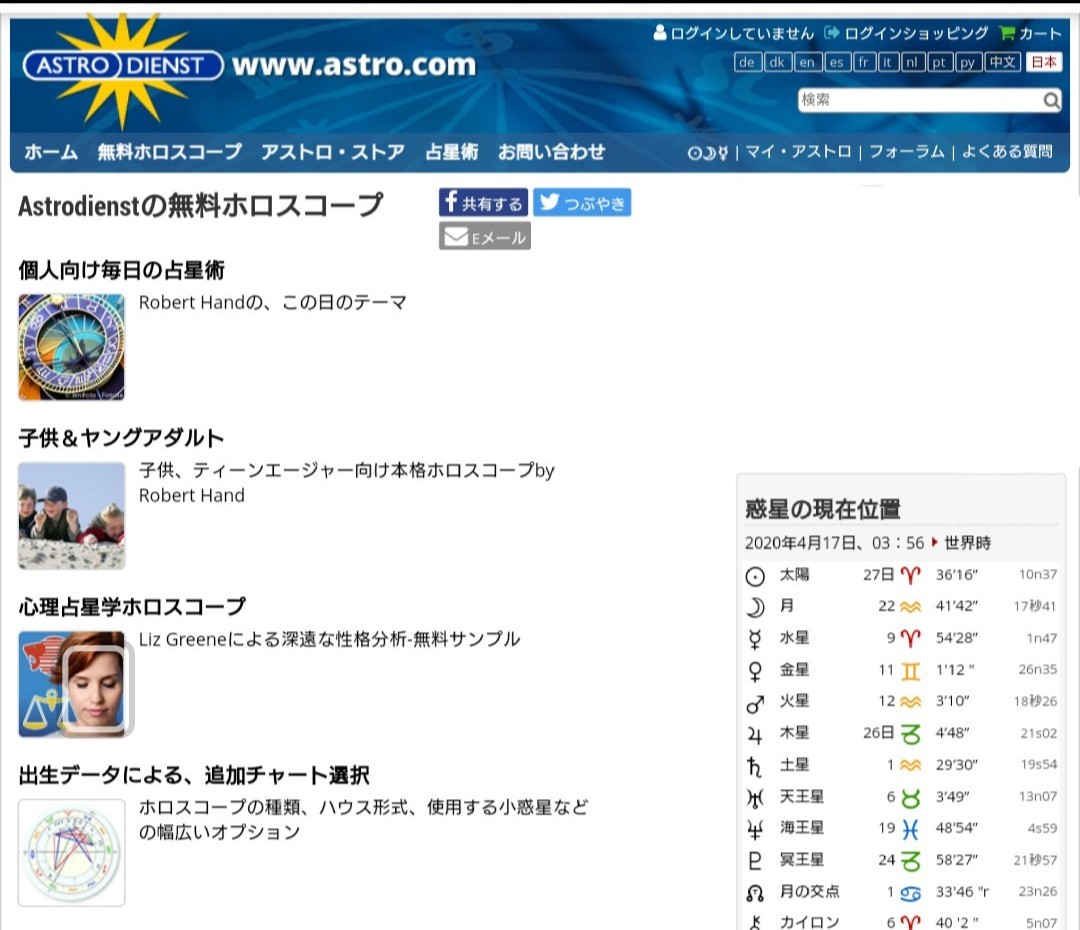Screen dimensions: 1080x930
Task: Open the お問い合わせ menu
Action: click(552, 152)
